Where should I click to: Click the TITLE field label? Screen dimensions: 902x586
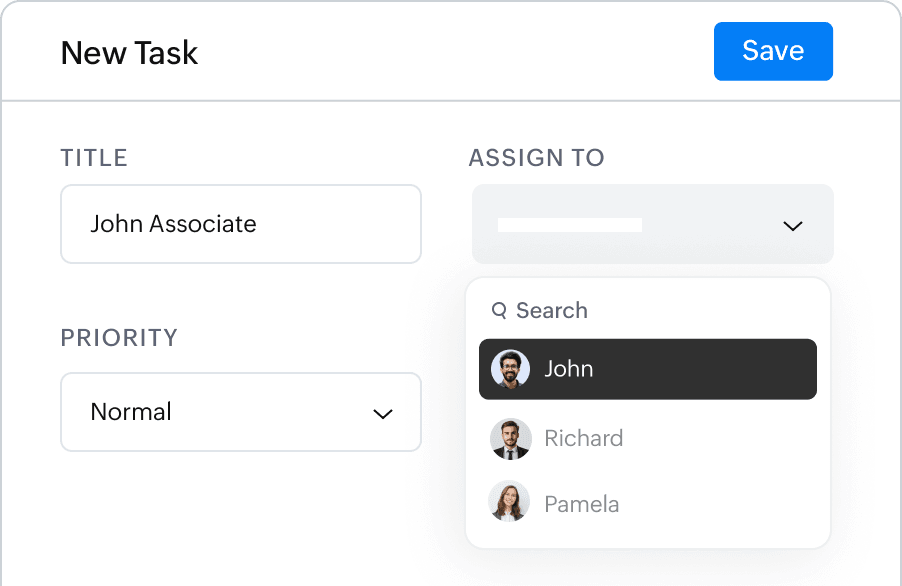[94, 158]
